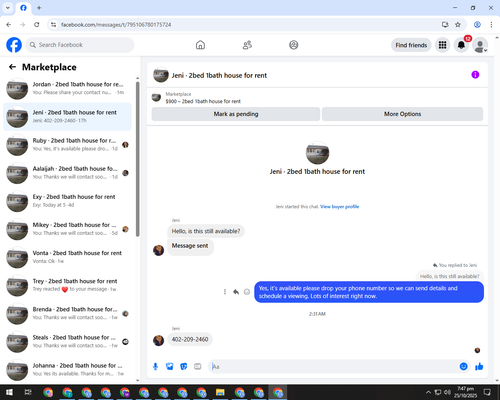Open the Windows notification center
The image size is (500, 400).
487,392
